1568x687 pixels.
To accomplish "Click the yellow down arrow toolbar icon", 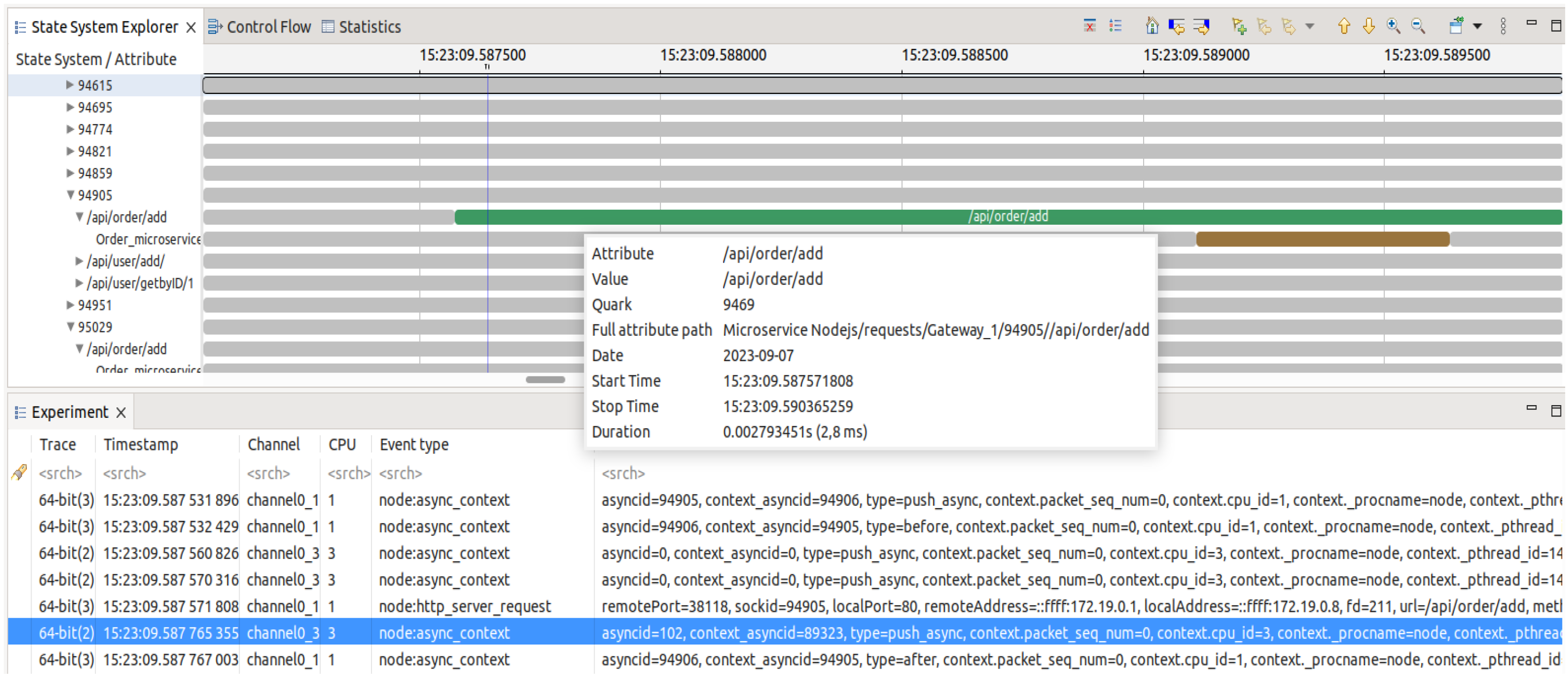I will tap(1368, 26).
